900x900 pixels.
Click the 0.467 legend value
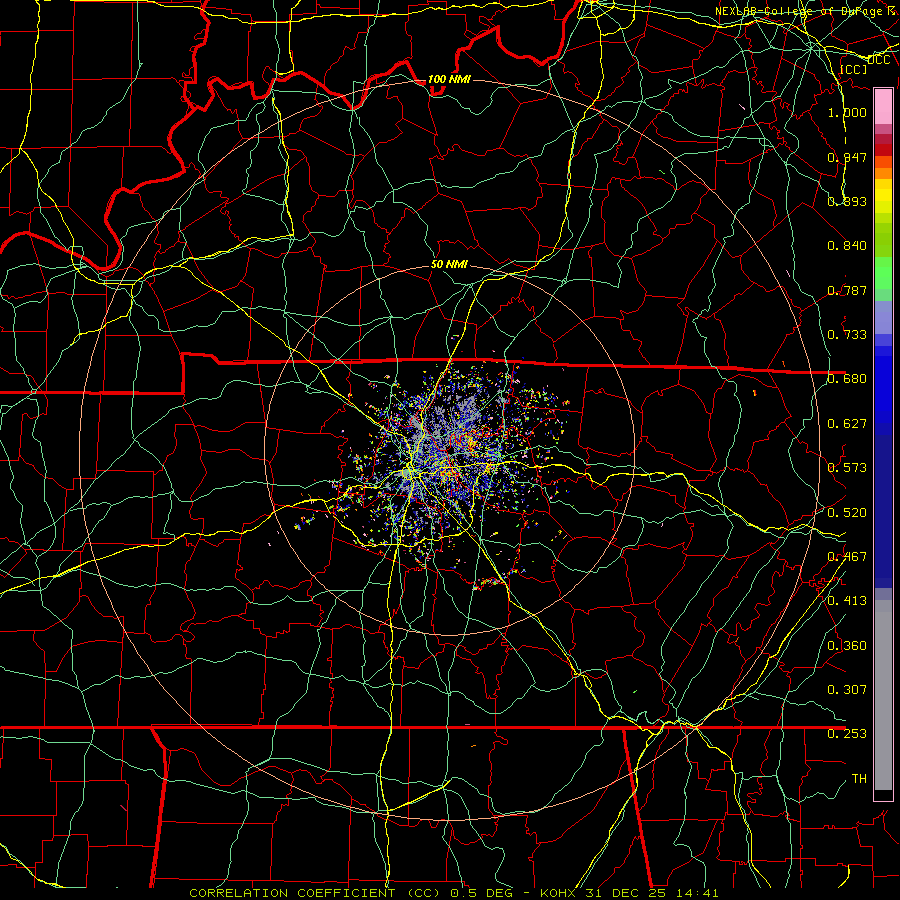[847, 557]
